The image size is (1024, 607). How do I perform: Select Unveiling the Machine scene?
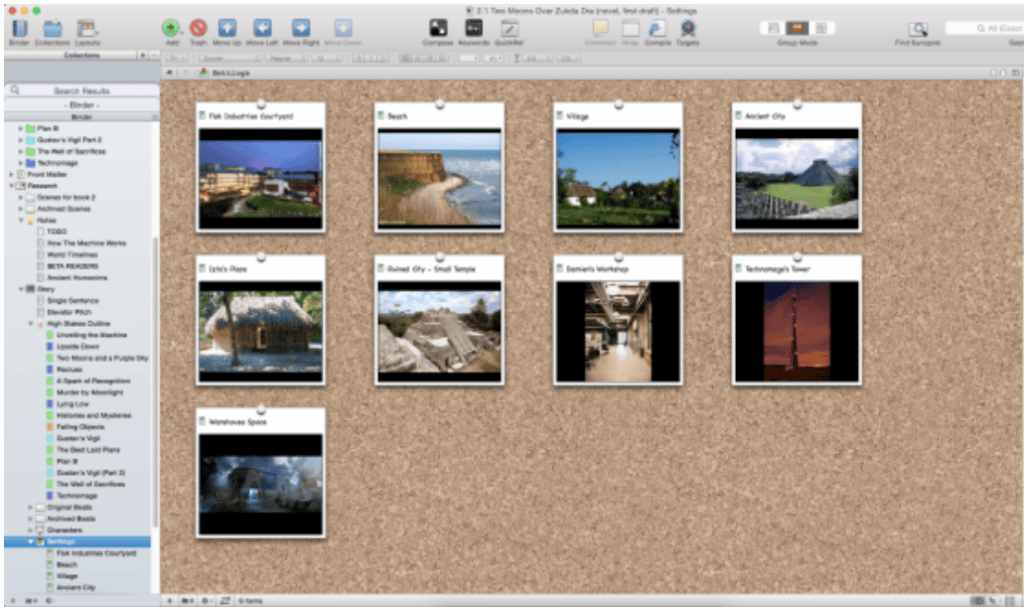coord(91,335)
